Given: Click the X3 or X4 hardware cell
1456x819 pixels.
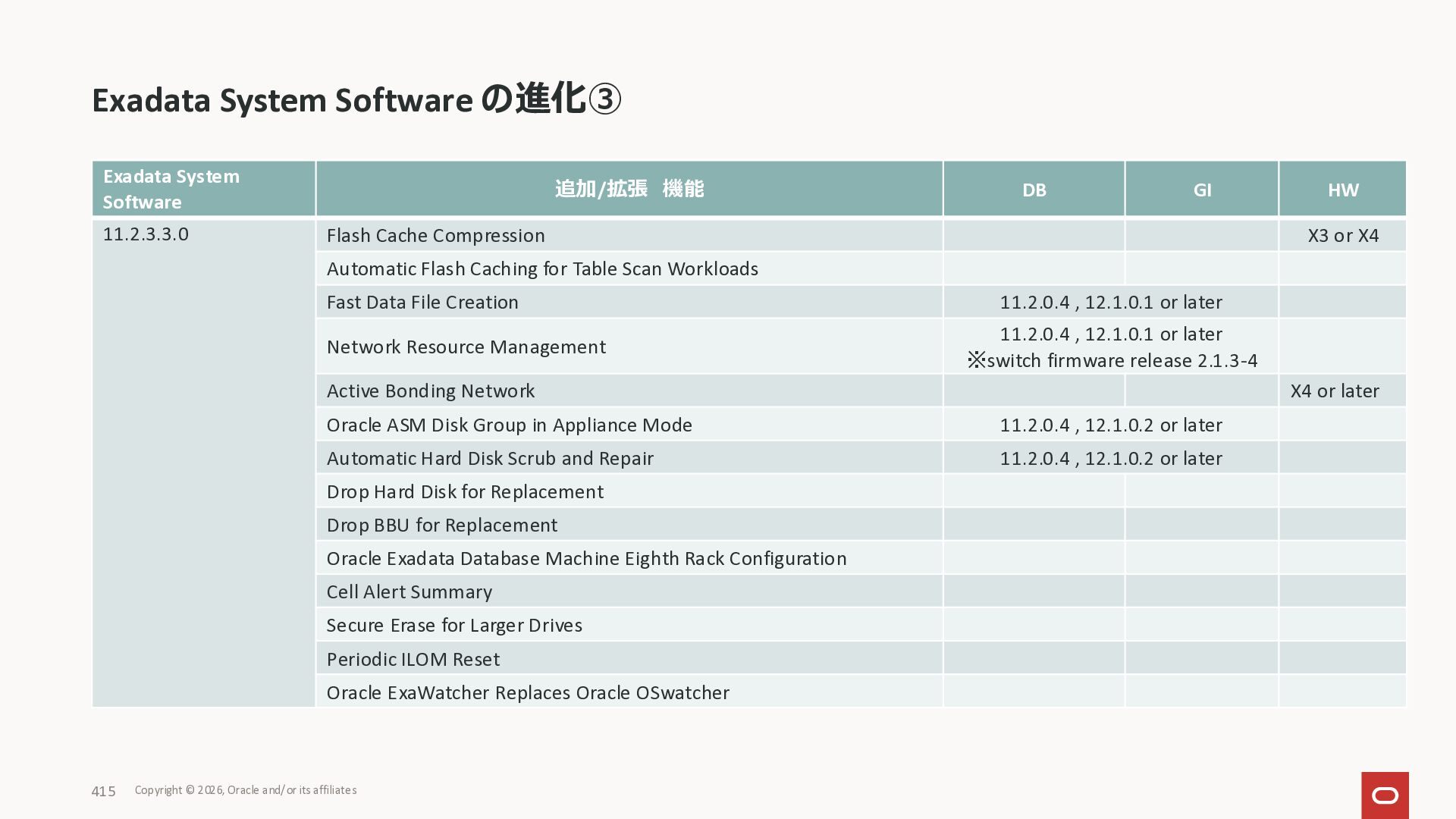Looking at the screenshot, I should point(1342,236).
